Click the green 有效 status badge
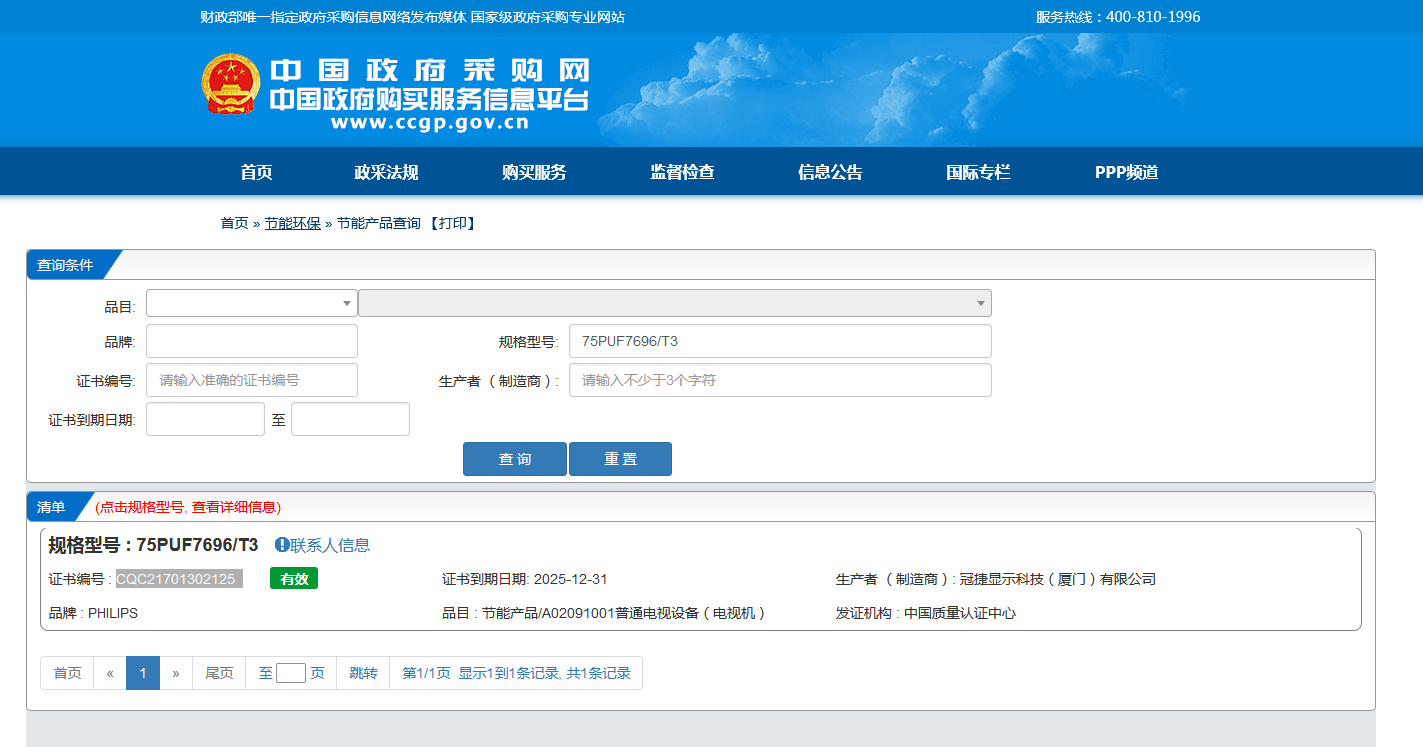The image size is (1423, 747). 294,579
